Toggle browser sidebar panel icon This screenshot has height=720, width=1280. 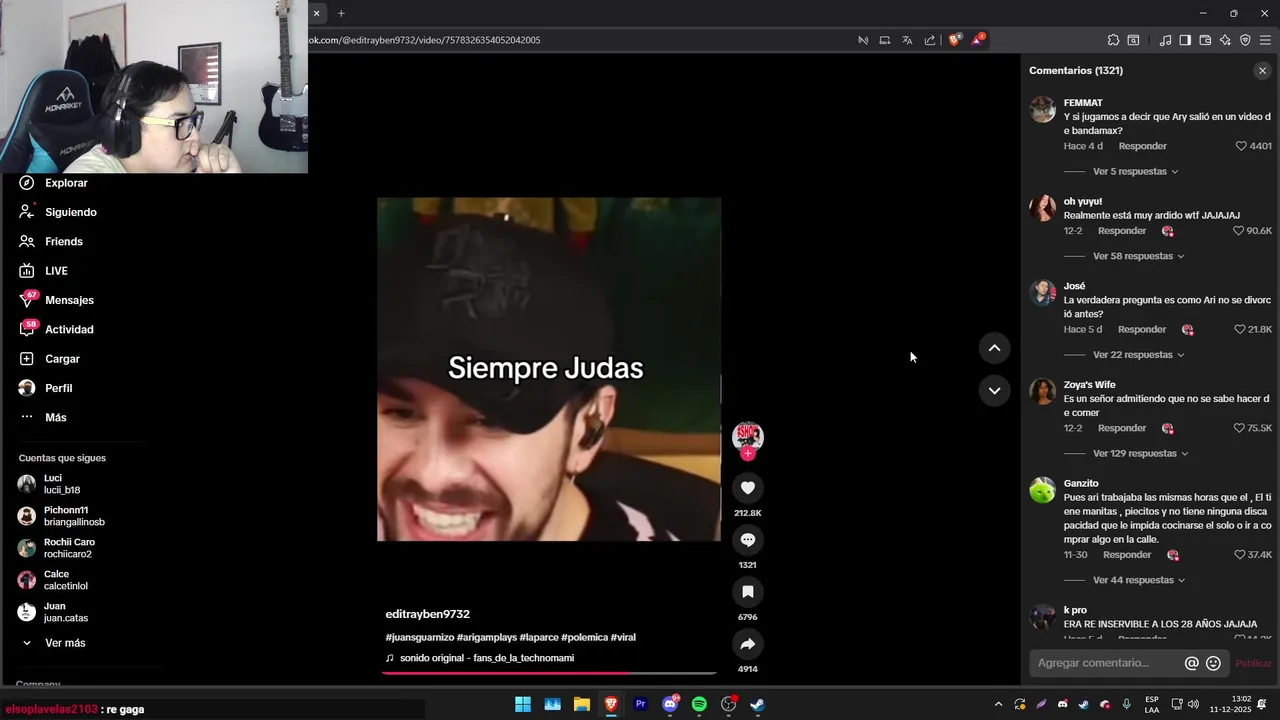1185,40
